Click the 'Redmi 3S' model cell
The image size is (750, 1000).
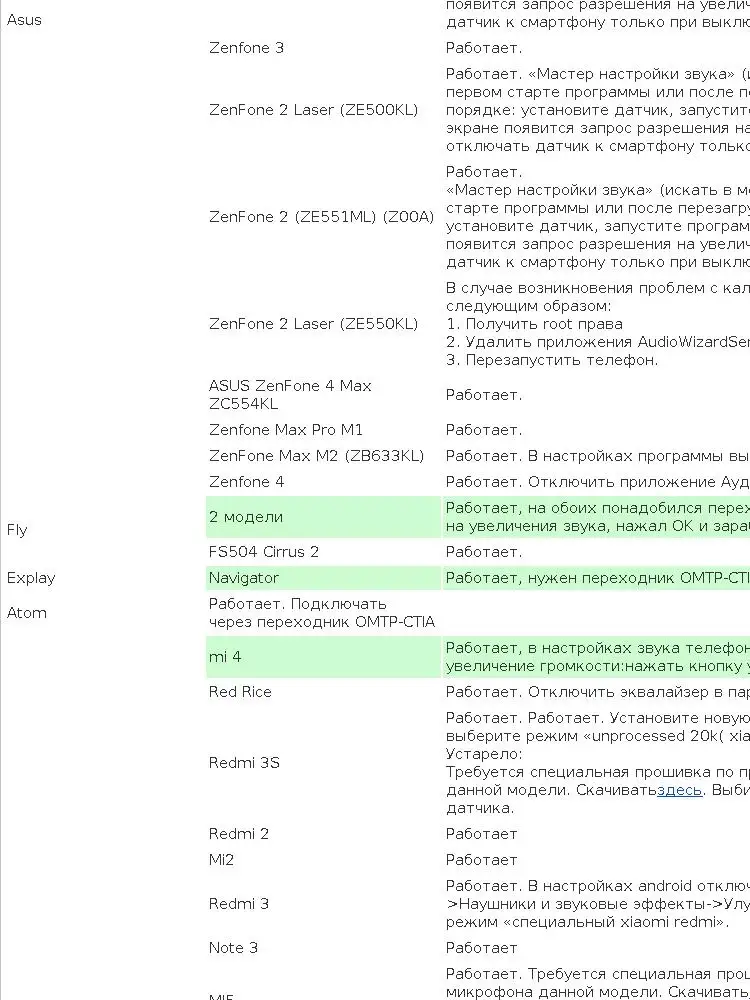point(244,763)
